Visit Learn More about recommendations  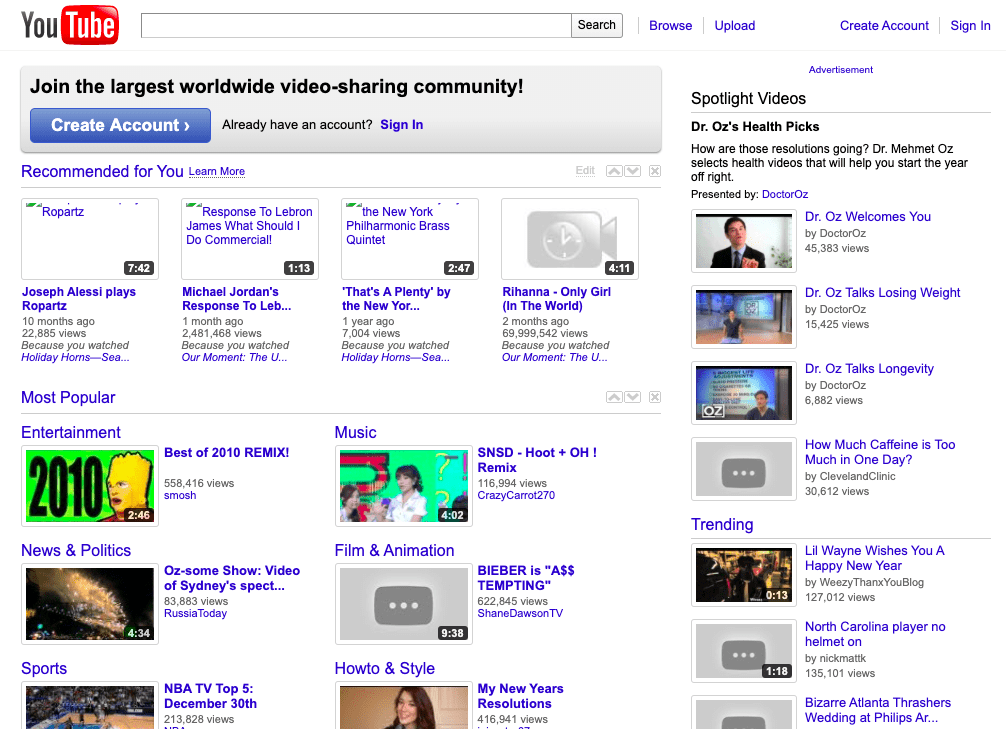tap(216, 172)
